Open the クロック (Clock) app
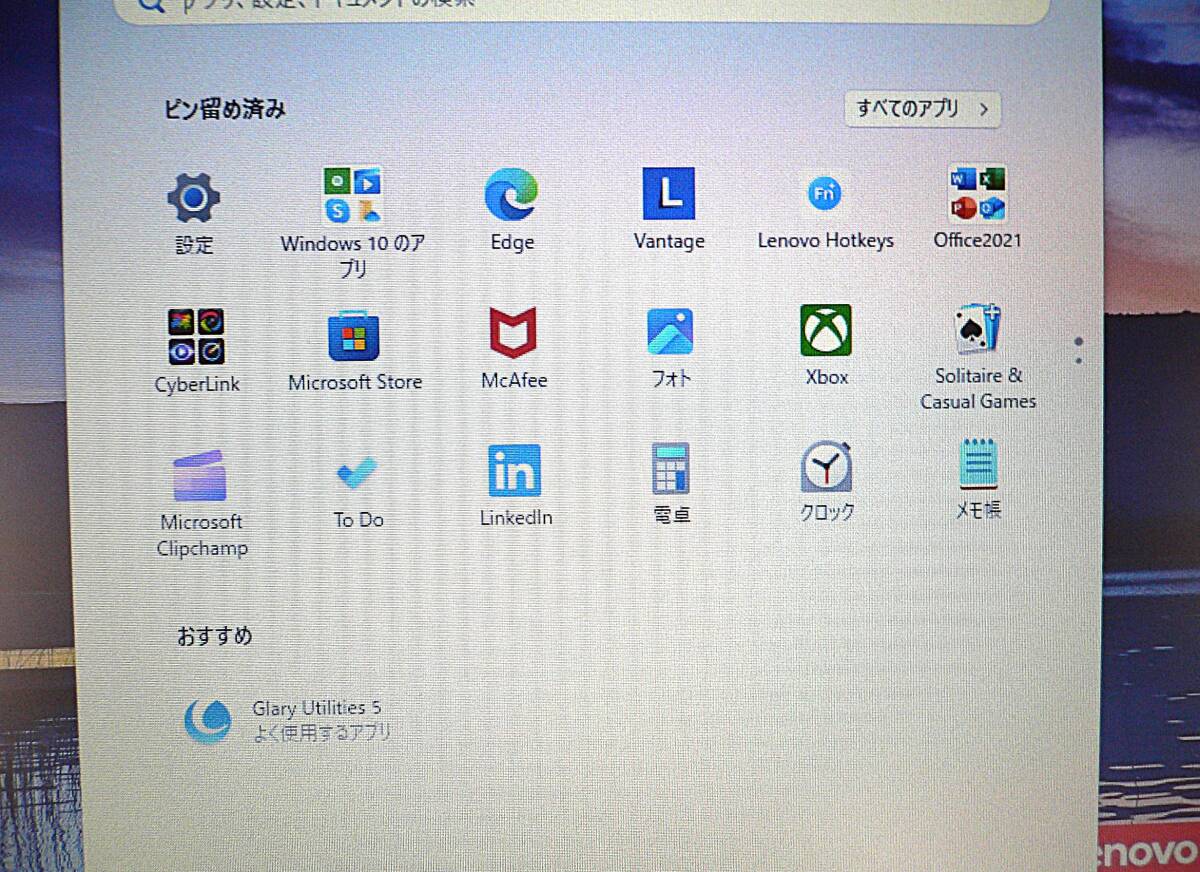Screen dimensions: 1200x872 pos(826,482)
